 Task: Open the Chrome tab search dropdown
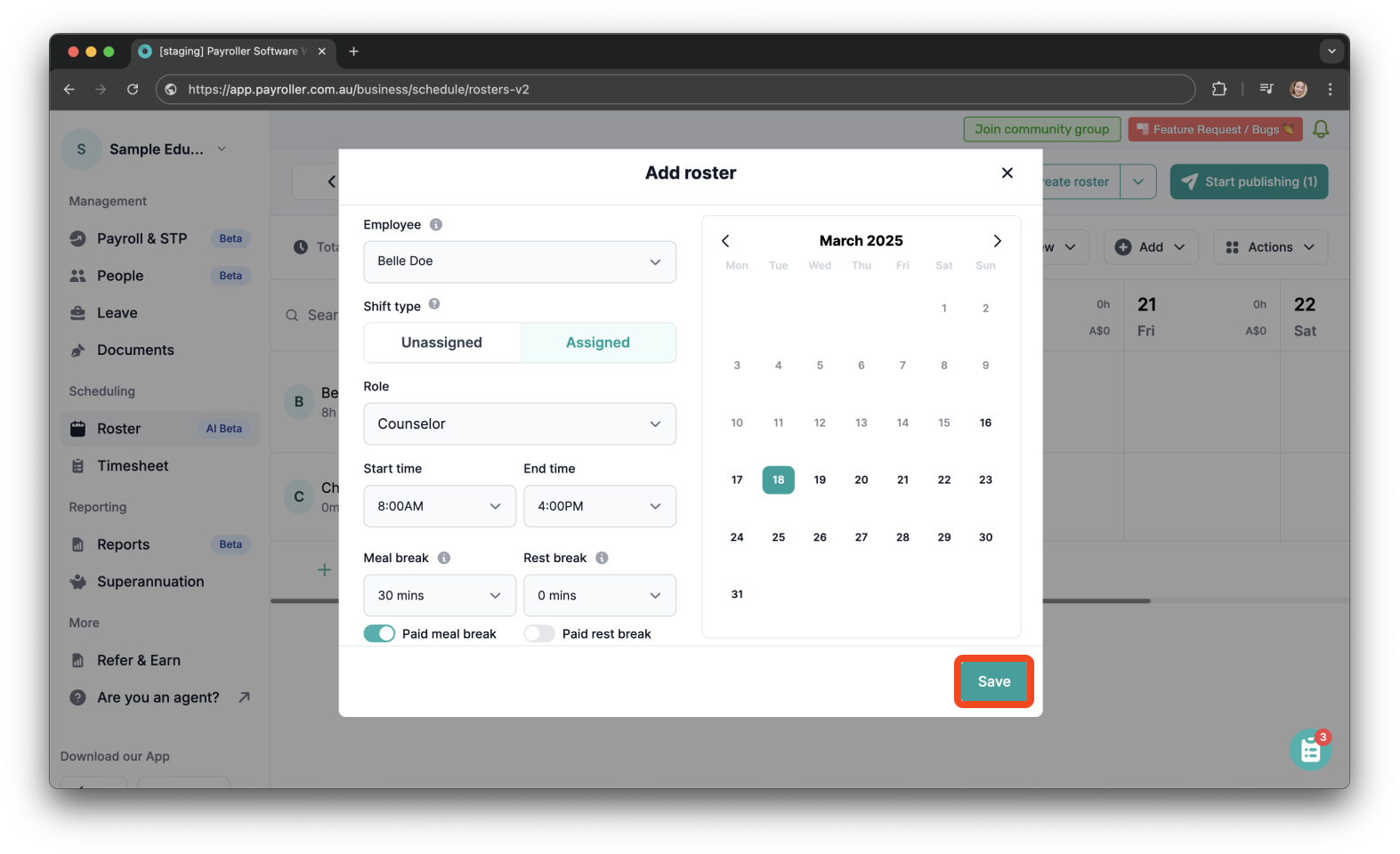[x=1331, y=52]
